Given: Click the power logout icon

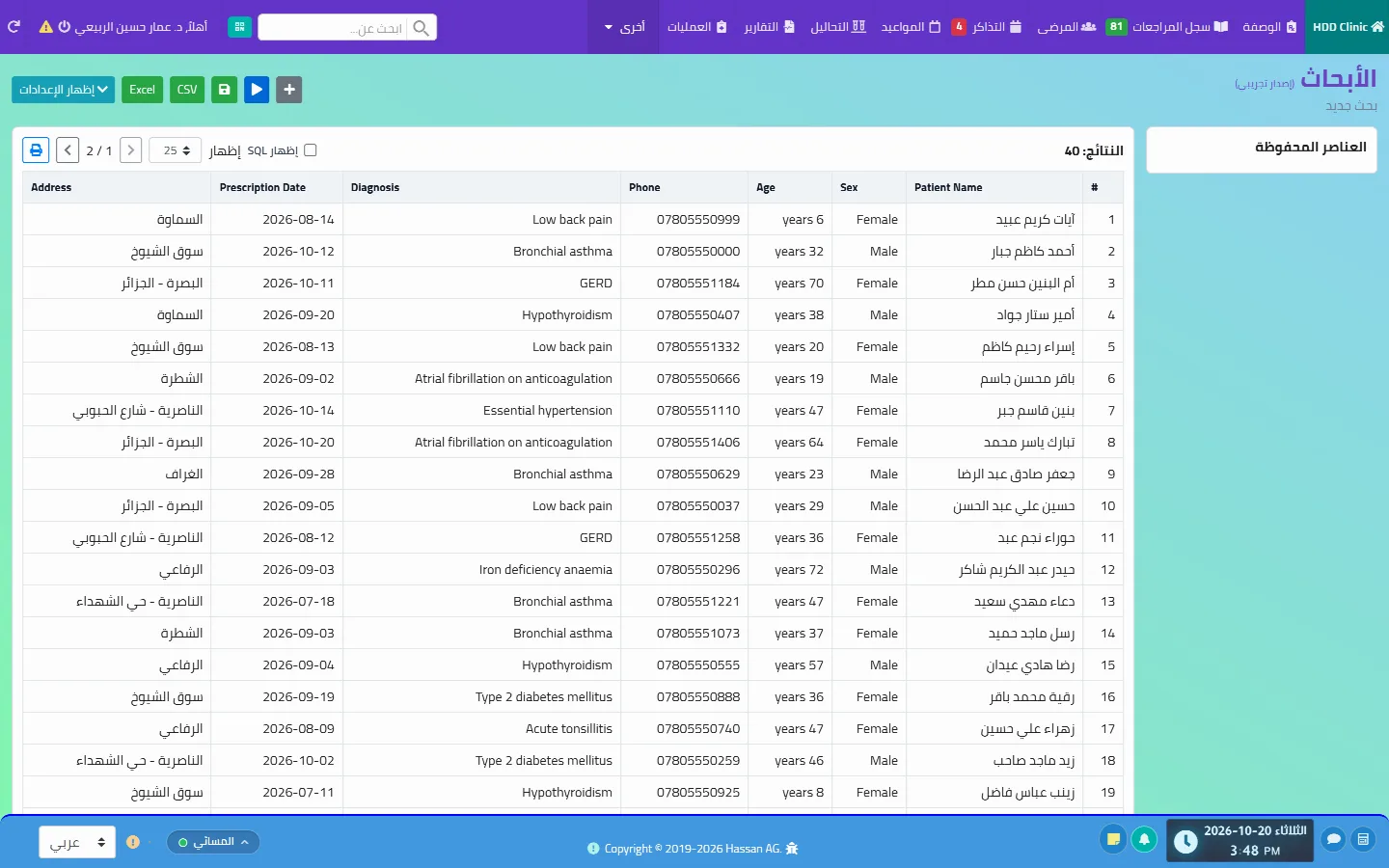Looking at the screenshot, I should pyautogui.click(x=65, y=27).
